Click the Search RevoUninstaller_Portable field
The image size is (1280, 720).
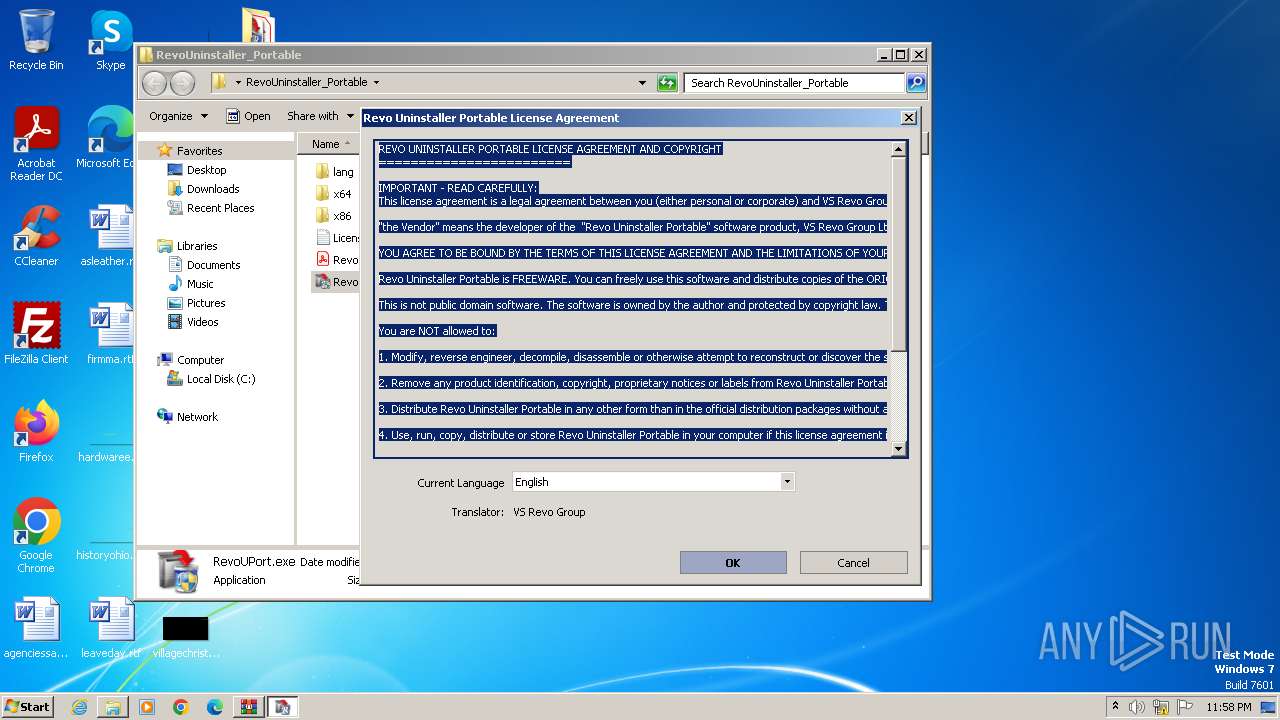click(795, 83)
